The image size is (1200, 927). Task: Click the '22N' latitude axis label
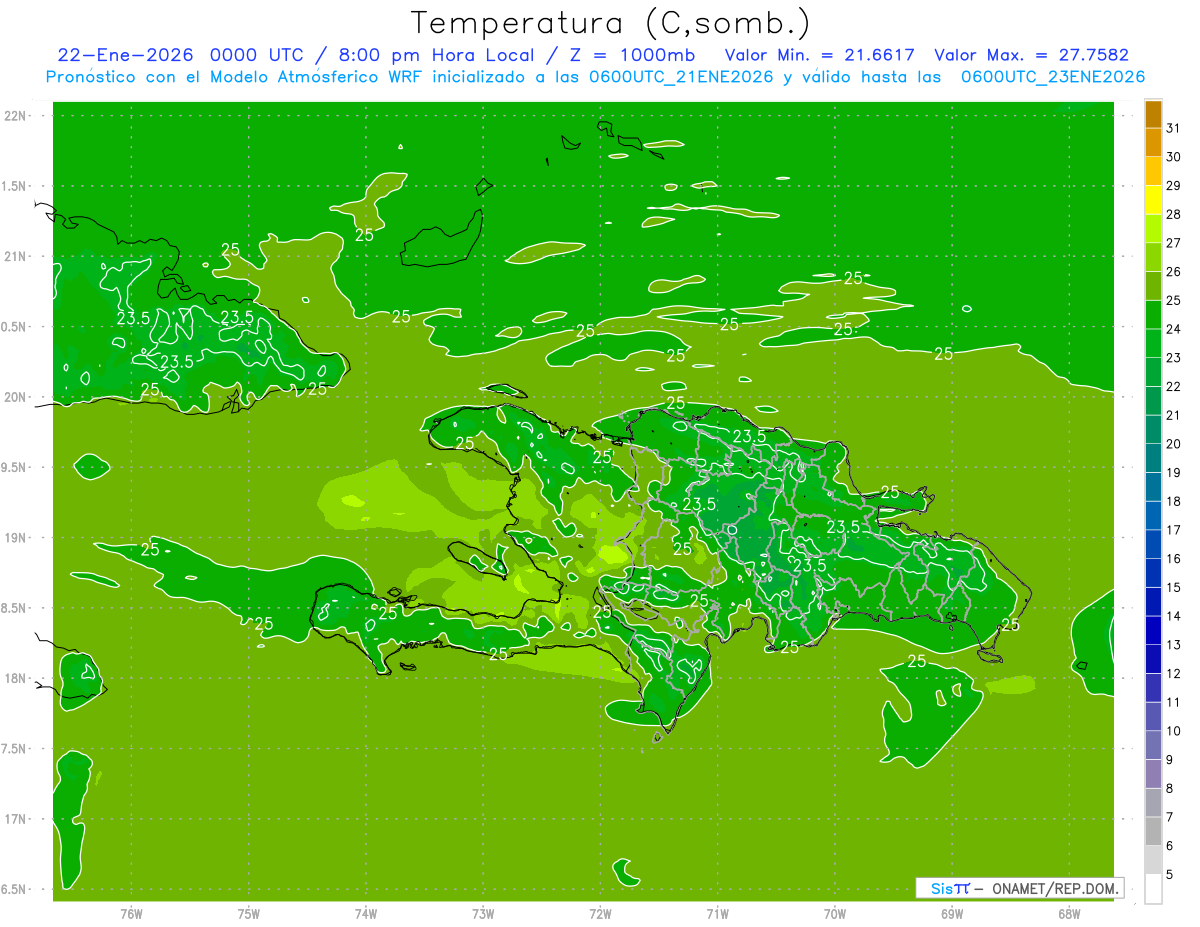16,116
